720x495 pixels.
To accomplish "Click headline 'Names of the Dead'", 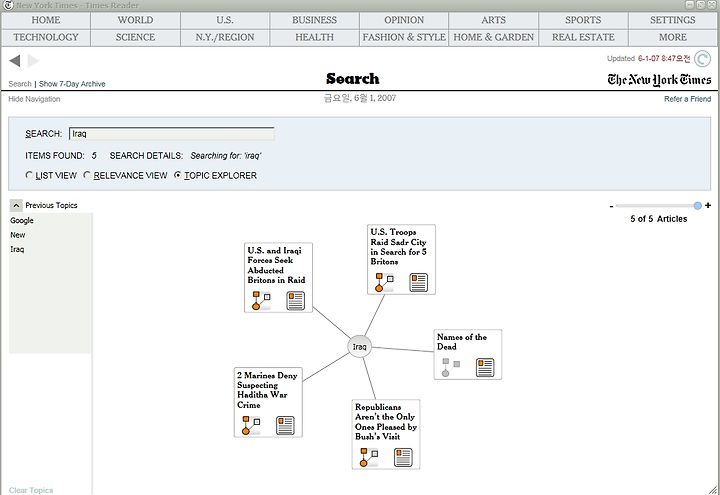I will pyautogui.click(x=461, y=342).
